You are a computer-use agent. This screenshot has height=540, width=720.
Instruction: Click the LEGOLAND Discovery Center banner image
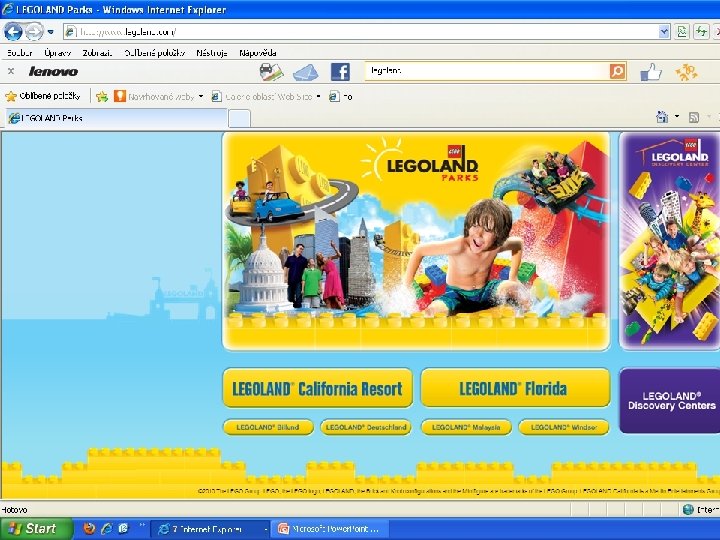click(x=669, y=241)
